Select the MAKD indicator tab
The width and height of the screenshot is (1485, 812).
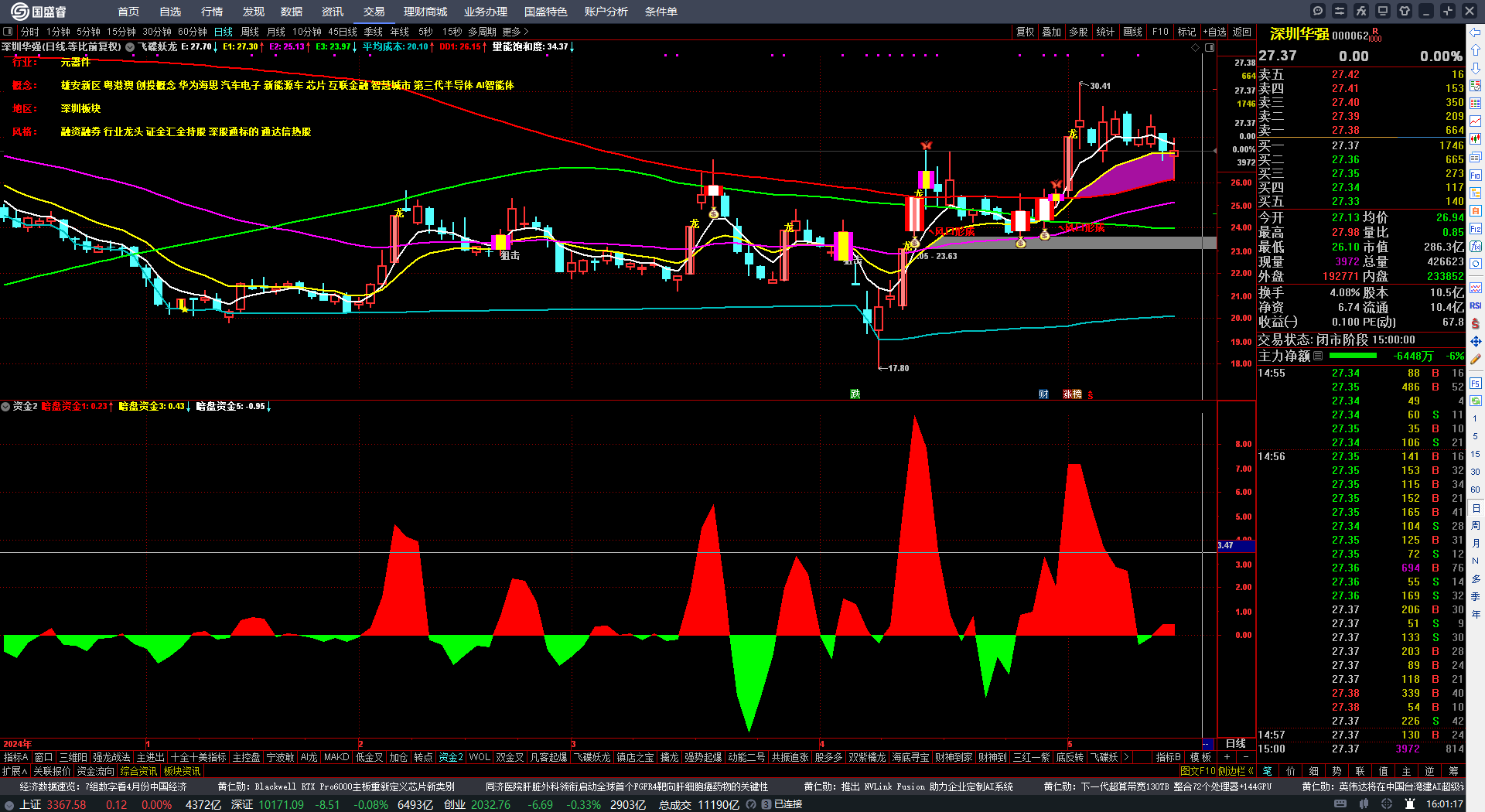pyautogui.click(x=336, y=757)
